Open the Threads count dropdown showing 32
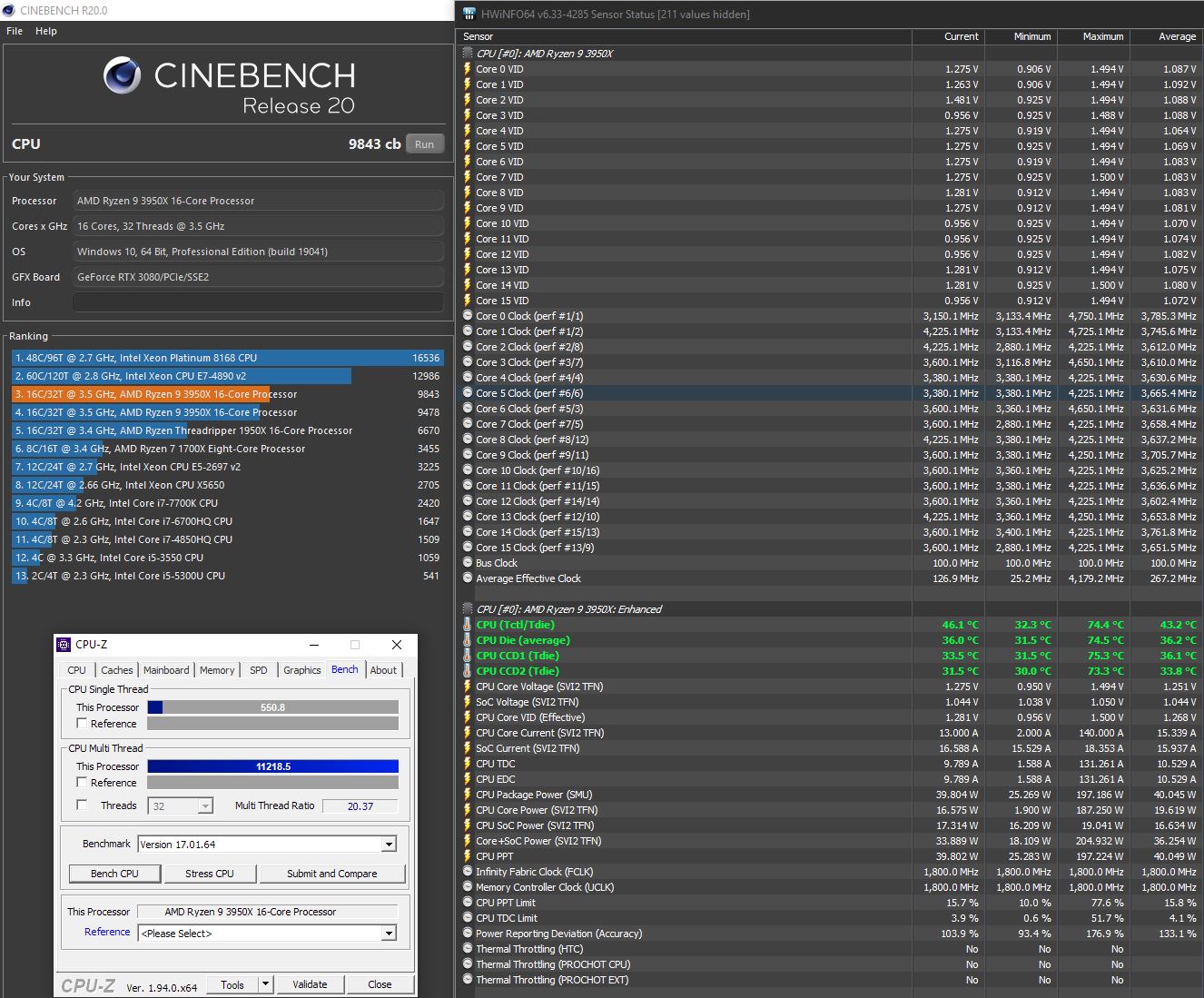 [x=182, y=806]
